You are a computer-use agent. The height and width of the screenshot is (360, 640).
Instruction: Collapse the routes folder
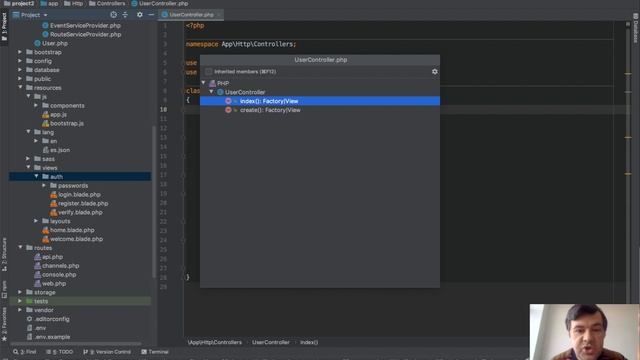[x=20, y=247]
